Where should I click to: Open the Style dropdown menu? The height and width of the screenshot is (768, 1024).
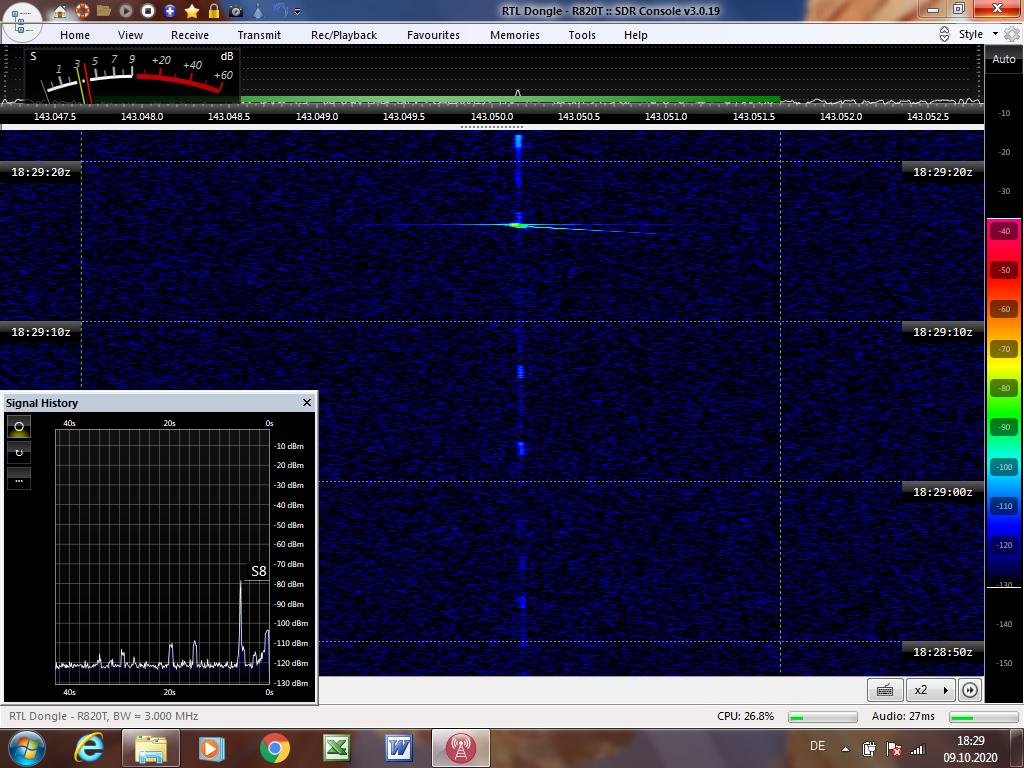coord(978,34)
